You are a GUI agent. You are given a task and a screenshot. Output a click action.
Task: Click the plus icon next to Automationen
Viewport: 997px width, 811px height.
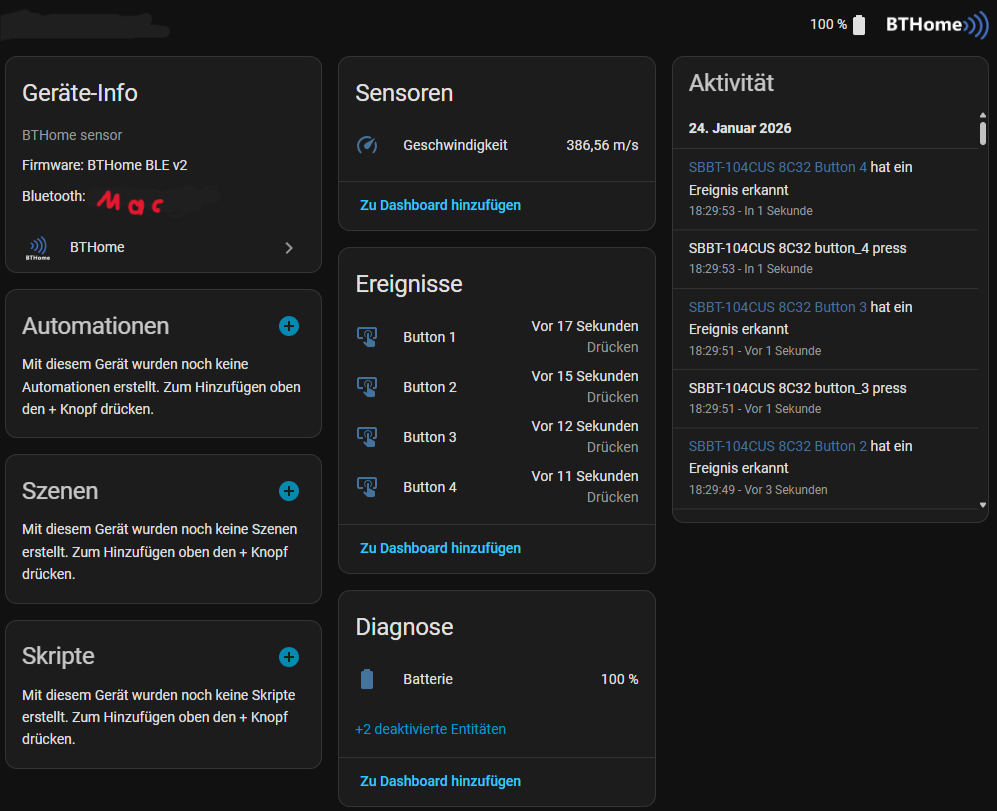(289, 326)
